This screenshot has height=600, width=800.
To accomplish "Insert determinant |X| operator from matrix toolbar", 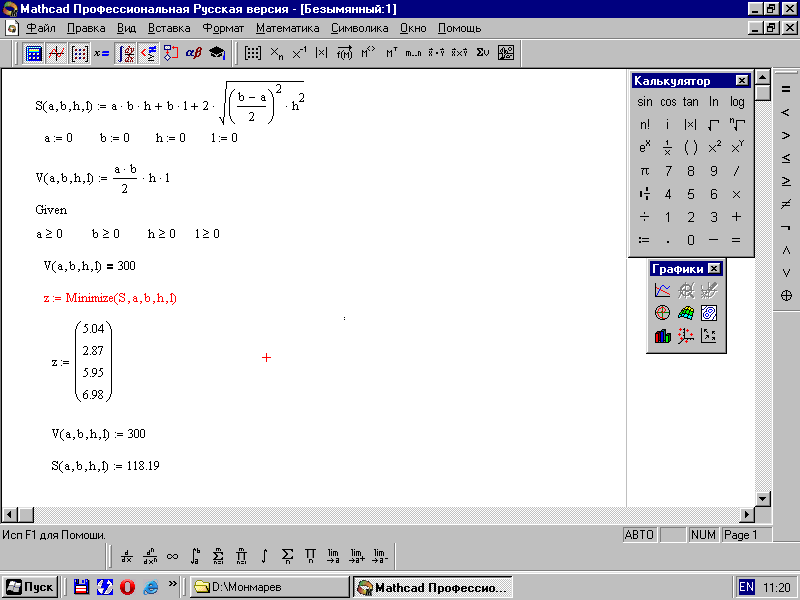I will click(x=321, y=53).
